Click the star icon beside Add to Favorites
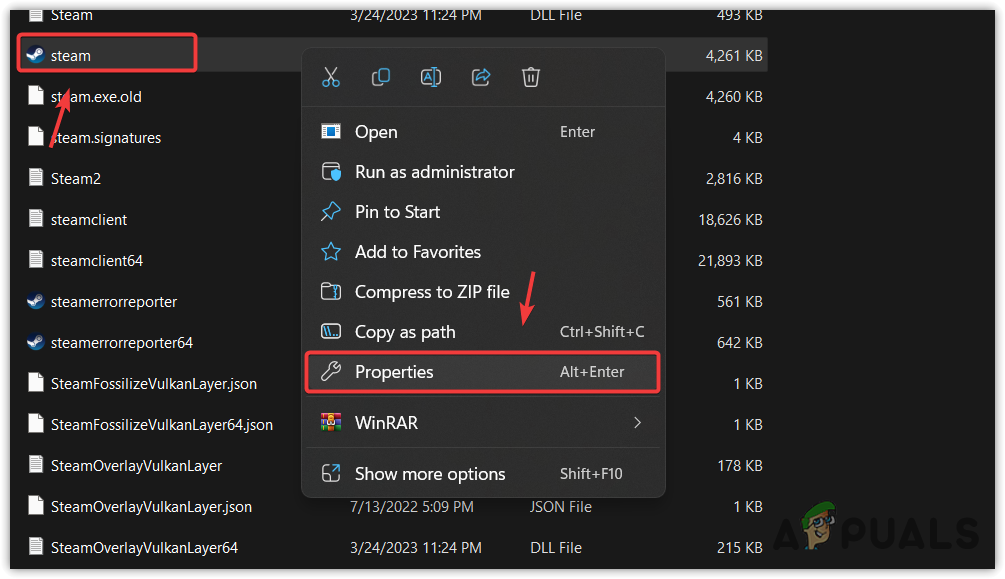This screenshot has height=579, width=1005. 331,251
